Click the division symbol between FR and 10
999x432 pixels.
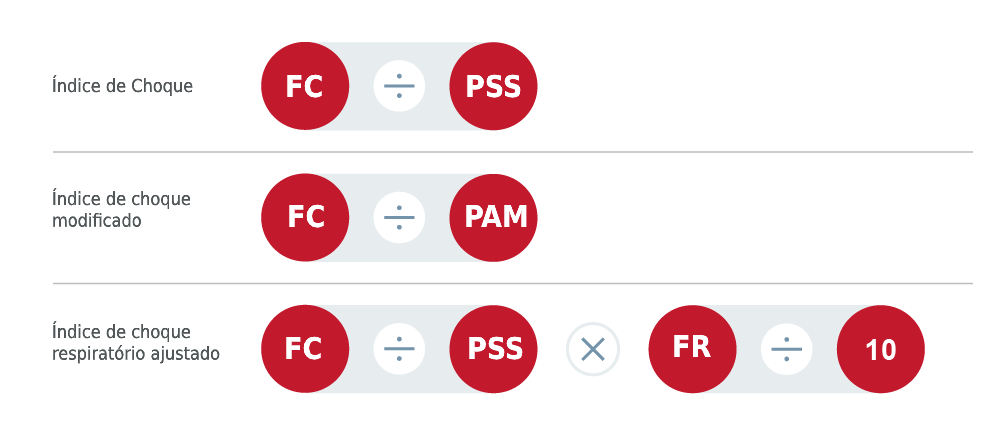787,349
